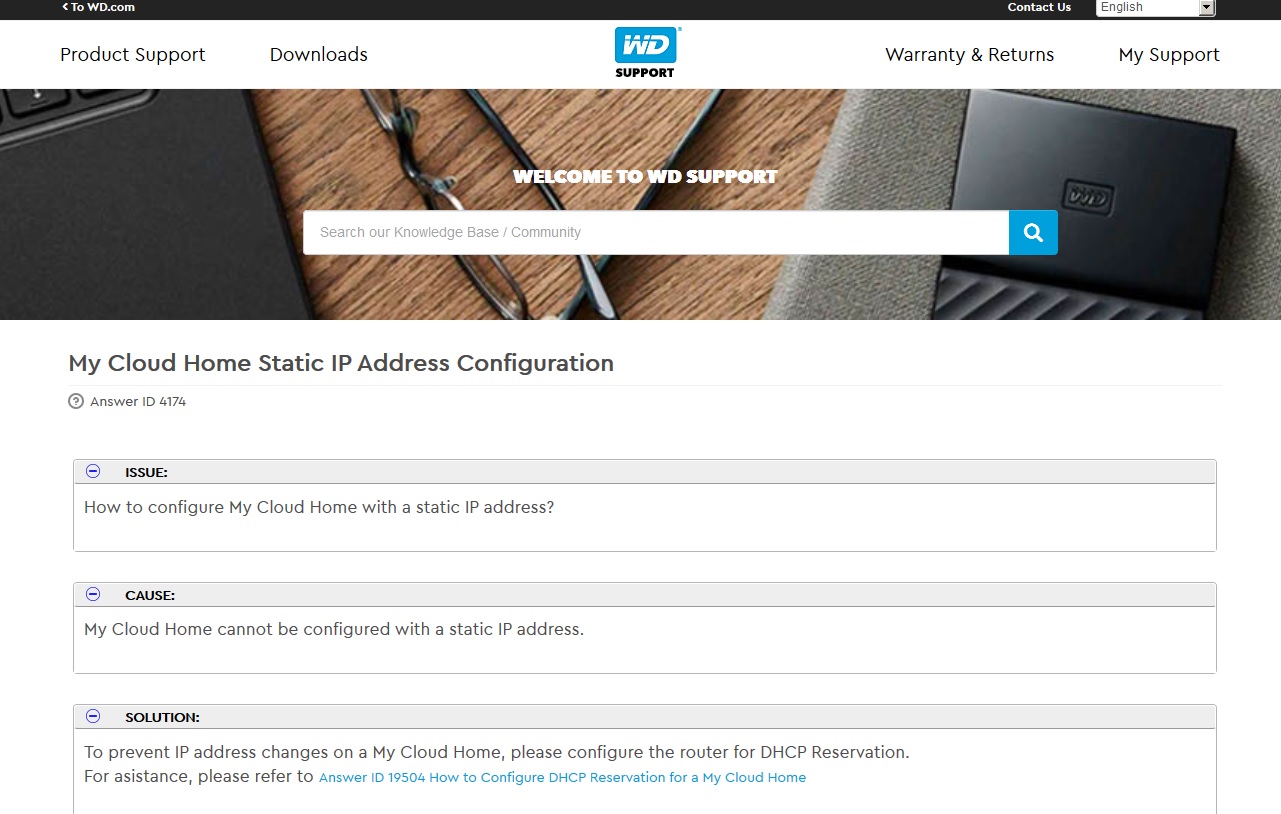This screenshot has width=1281, height=814.
Task: Collapse the CAUSE section
Action: 93,594
